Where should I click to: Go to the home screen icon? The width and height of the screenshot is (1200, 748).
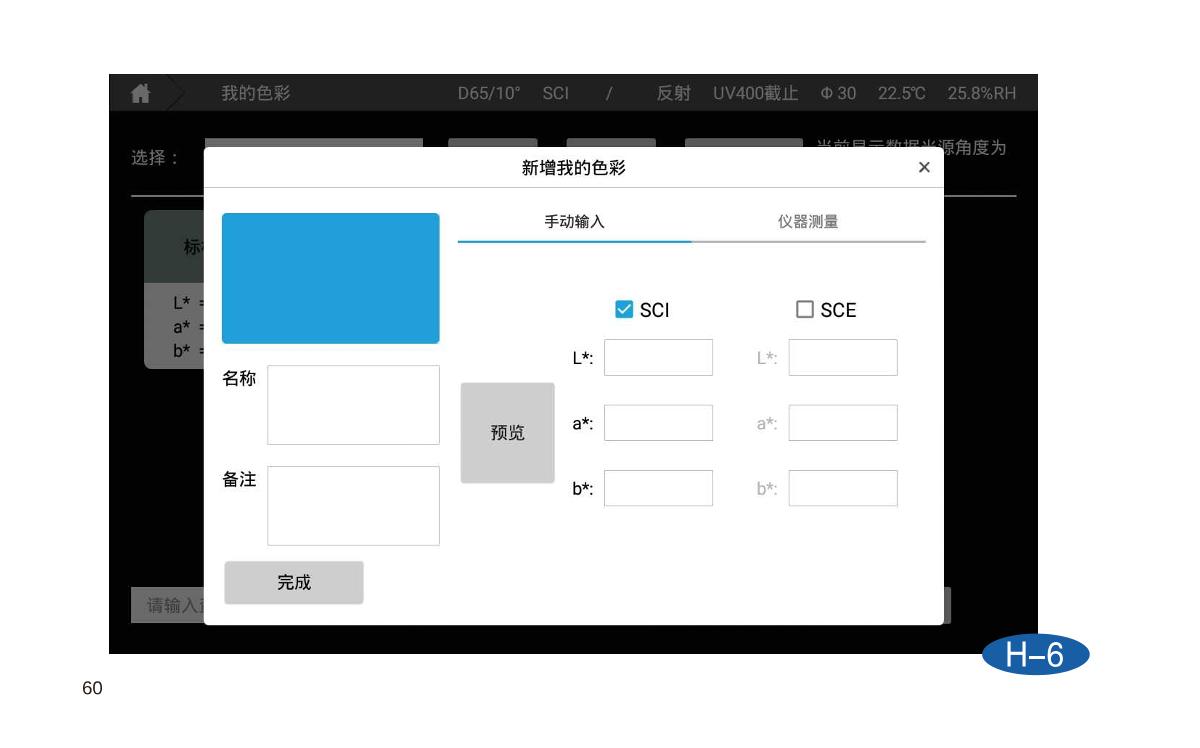tap(141, 93)
